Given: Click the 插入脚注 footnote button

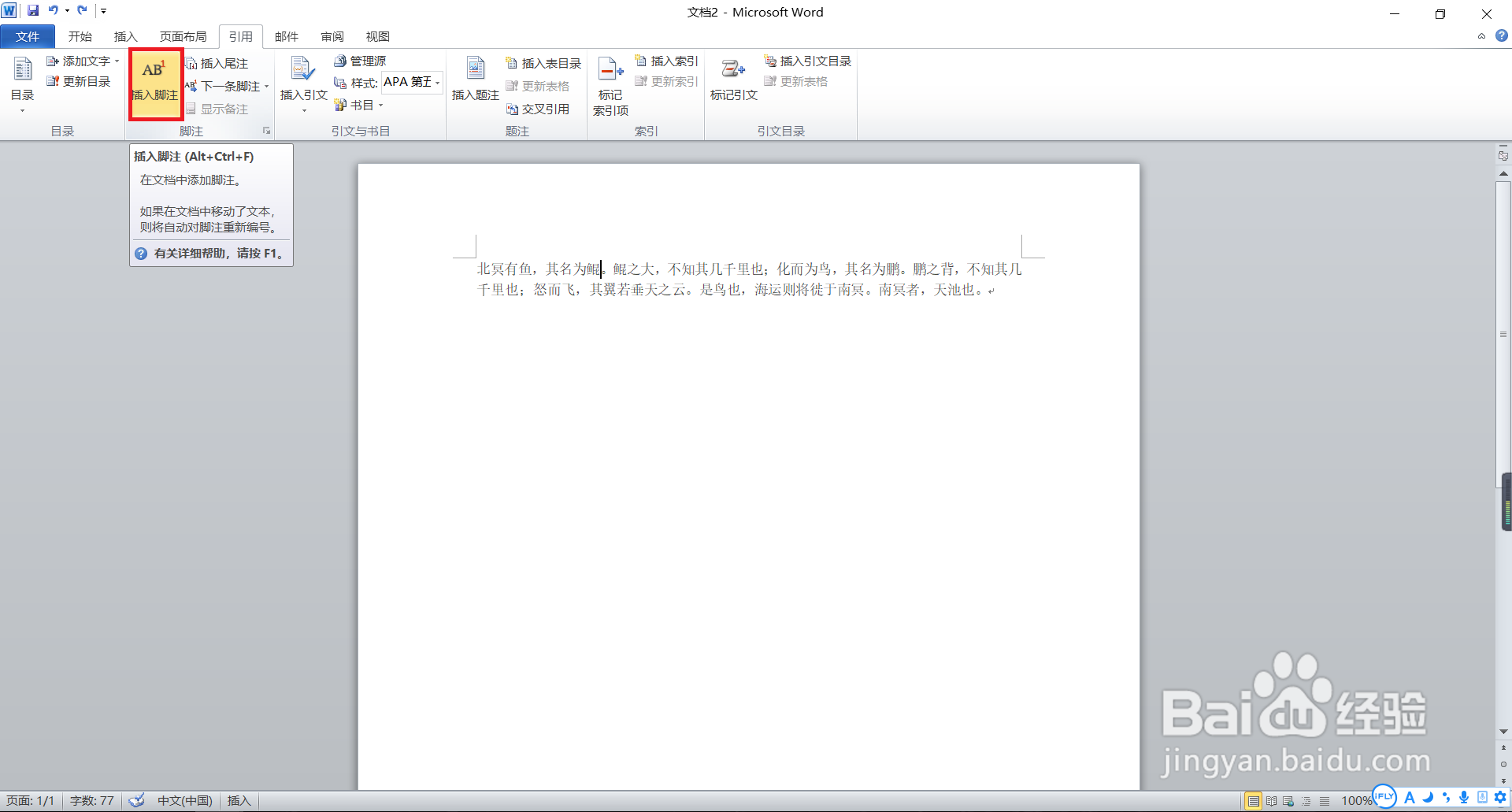Looking at the screenshot, I should (155, 84).
